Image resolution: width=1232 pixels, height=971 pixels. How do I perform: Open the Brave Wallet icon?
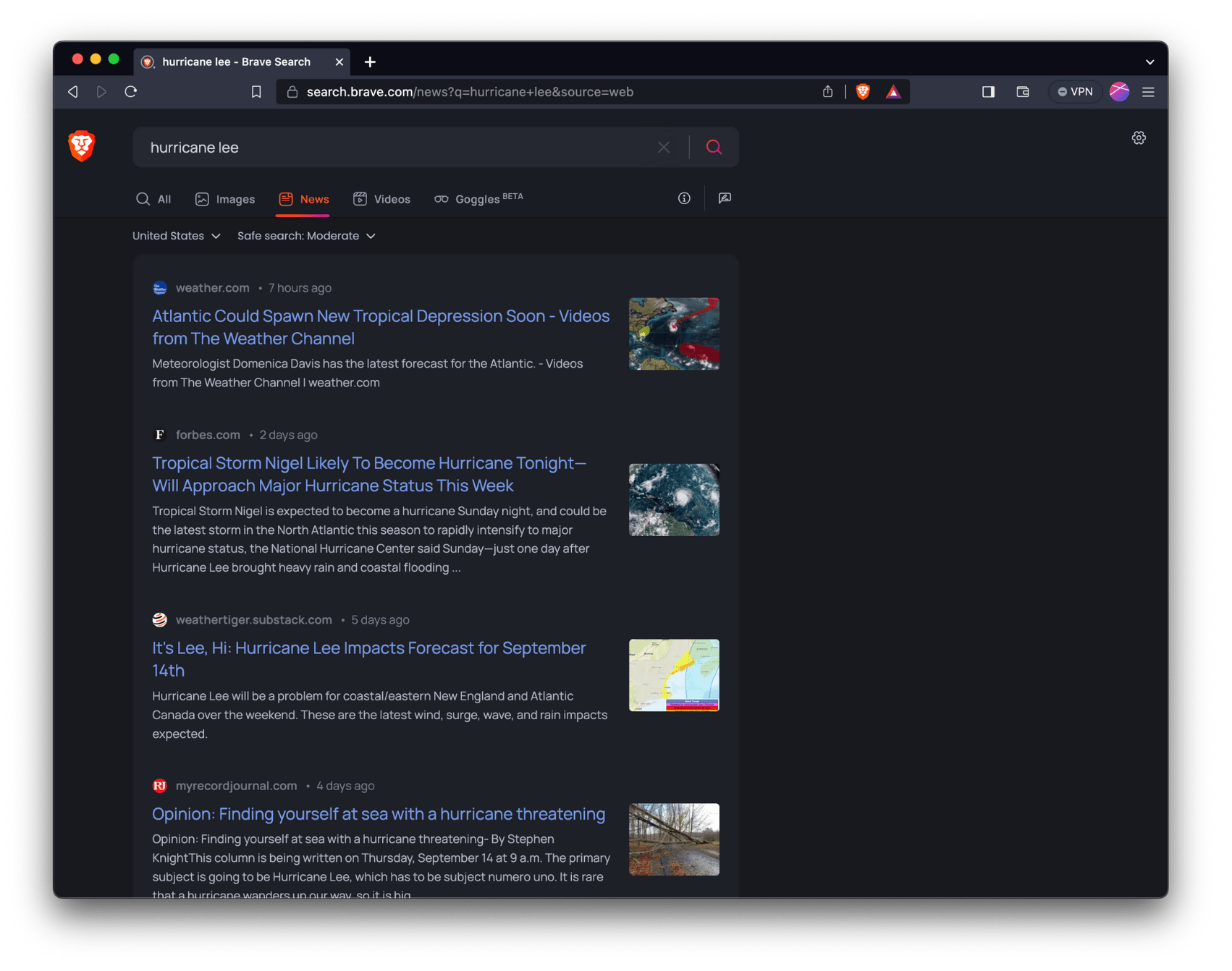1023,92
